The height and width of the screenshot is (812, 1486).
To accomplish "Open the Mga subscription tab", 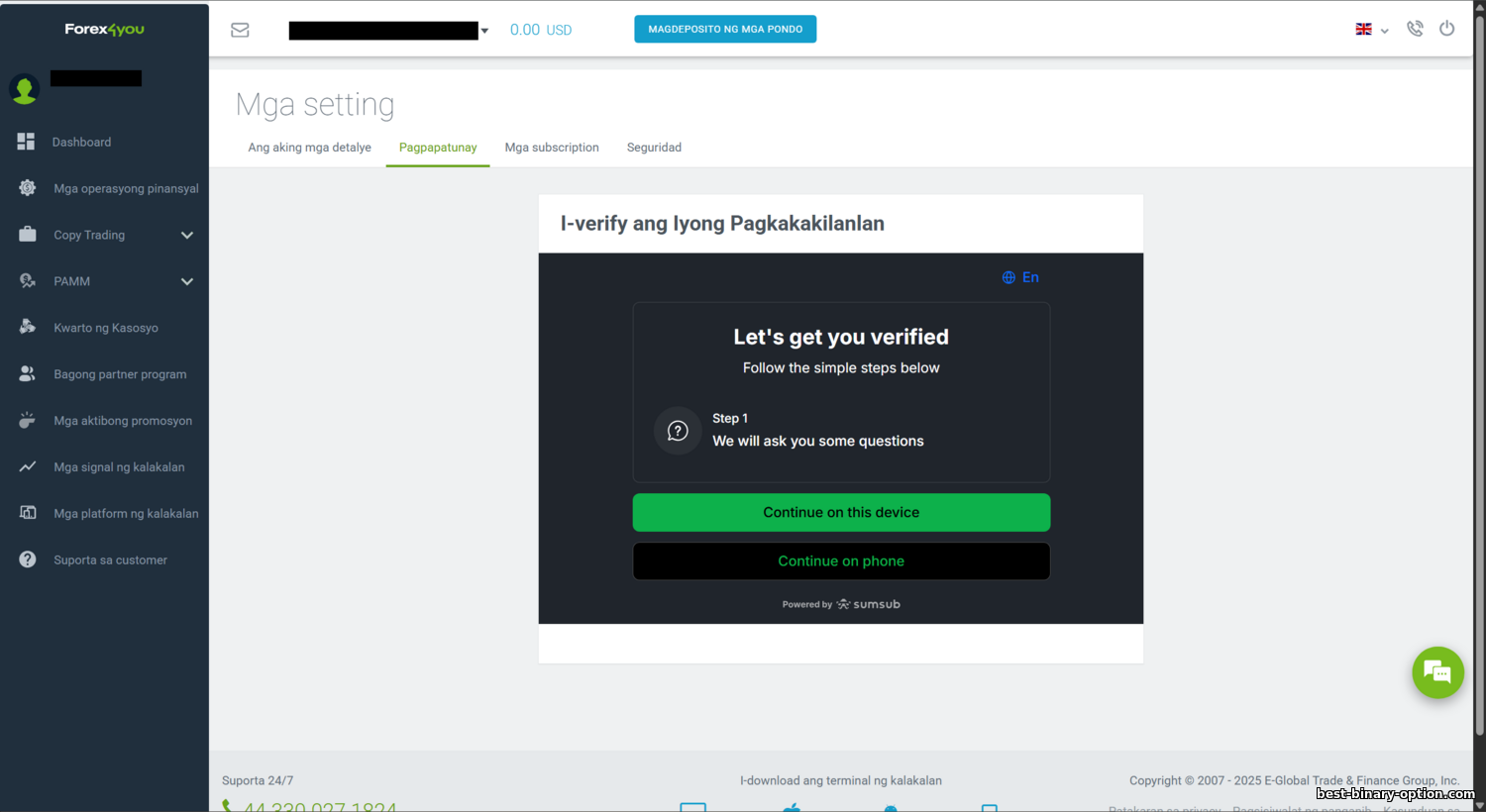I will (x=552, y=148).
